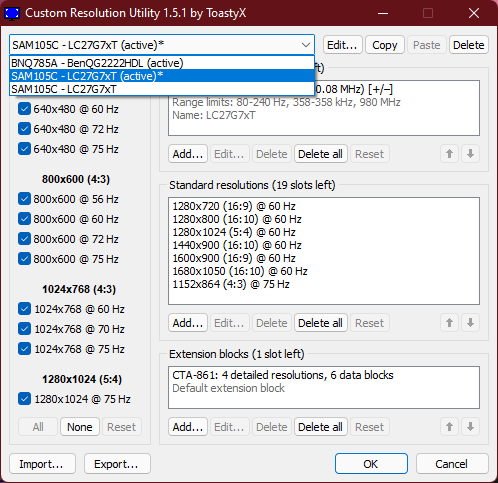This screenshot has height=483, width=498.
Task: Add an extension block
Action: (x=188, y=426)
